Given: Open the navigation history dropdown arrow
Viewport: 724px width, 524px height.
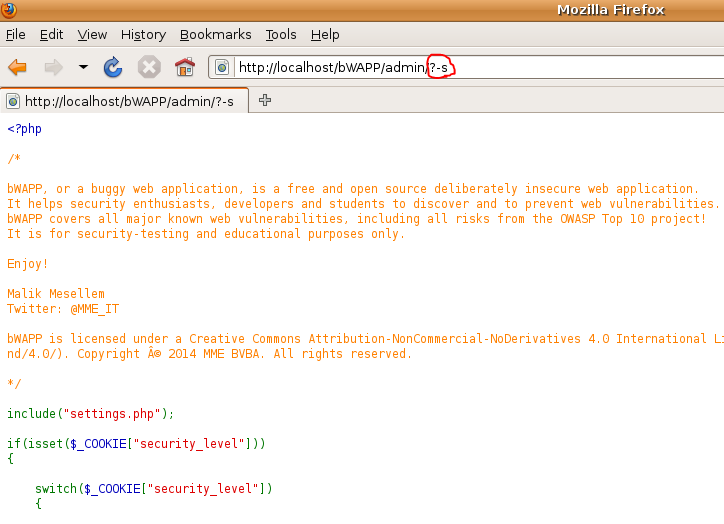Looking at the screenshot, I should (x=83, y=67).
